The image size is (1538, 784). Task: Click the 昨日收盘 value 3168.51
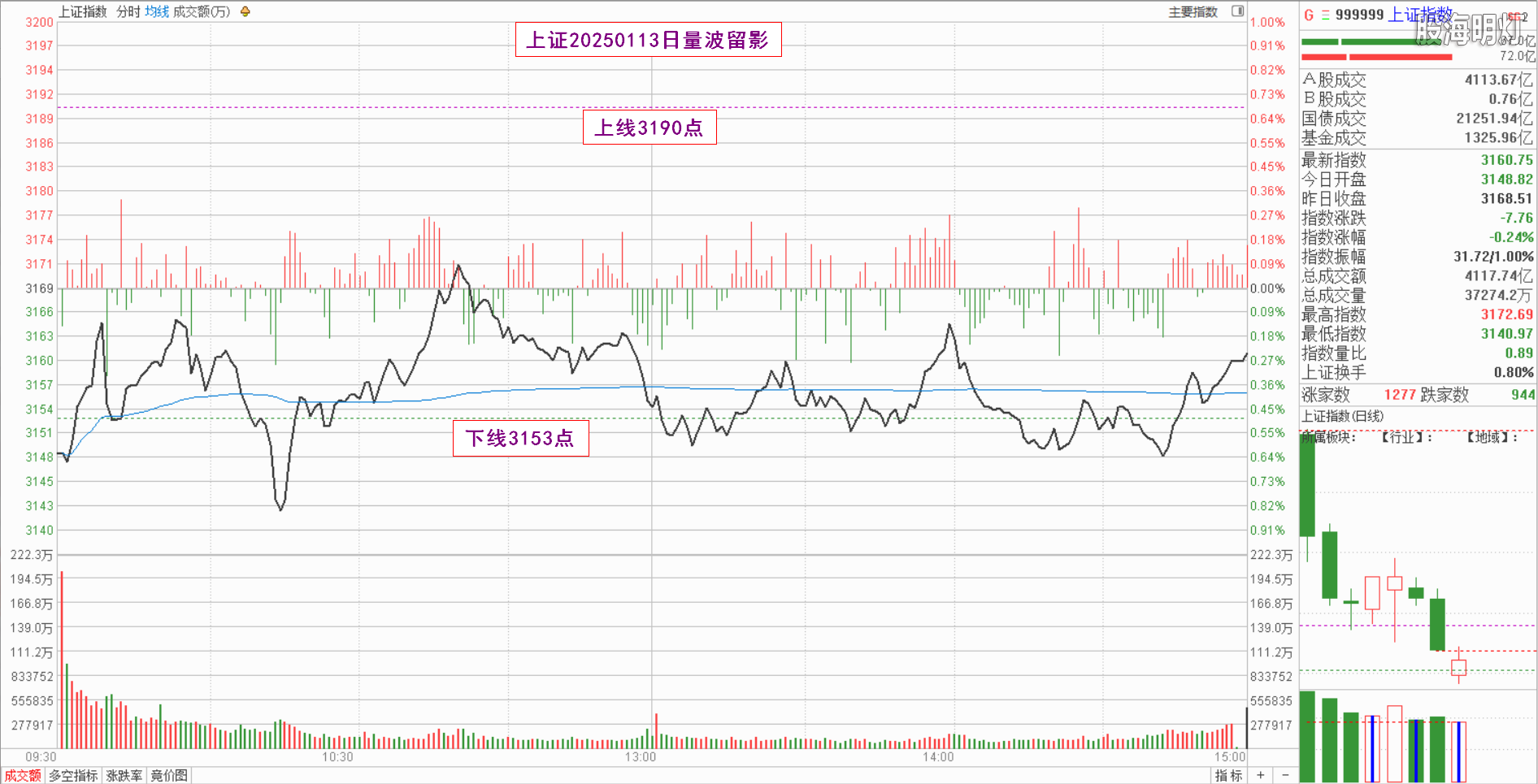tap(1506, 199)
